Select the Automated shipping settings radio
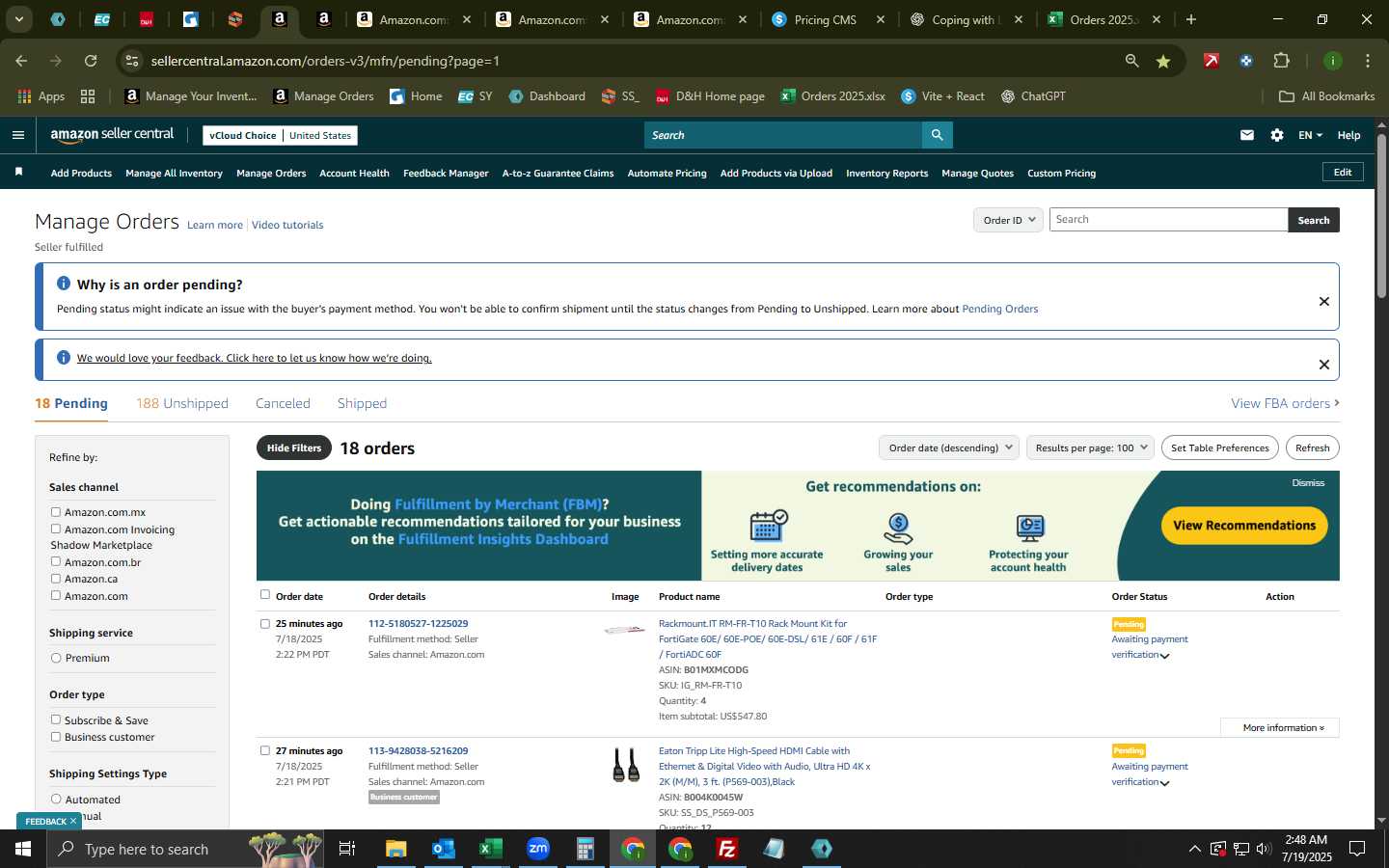1389x868 pixels. coord(56,799)
